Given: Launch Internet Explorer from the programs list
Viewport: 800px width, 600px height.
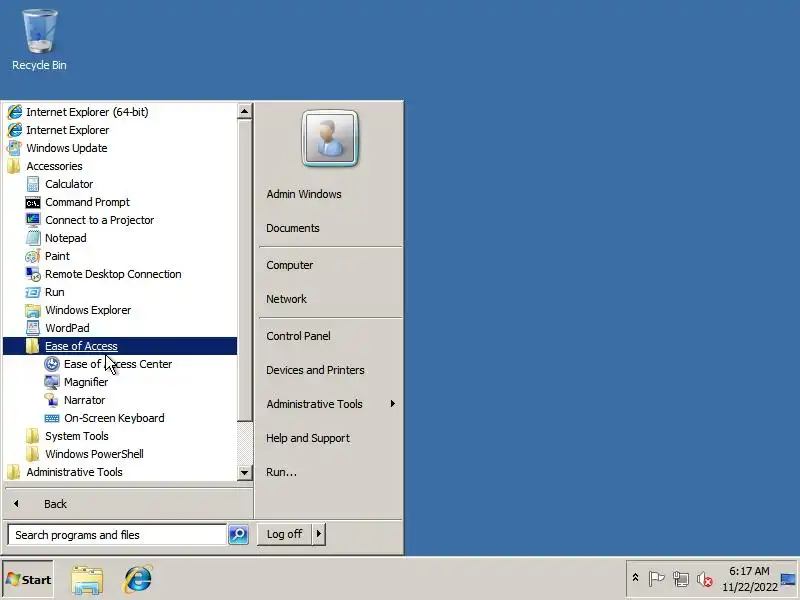Looking at the screenshot, I should tap(67, 130).
